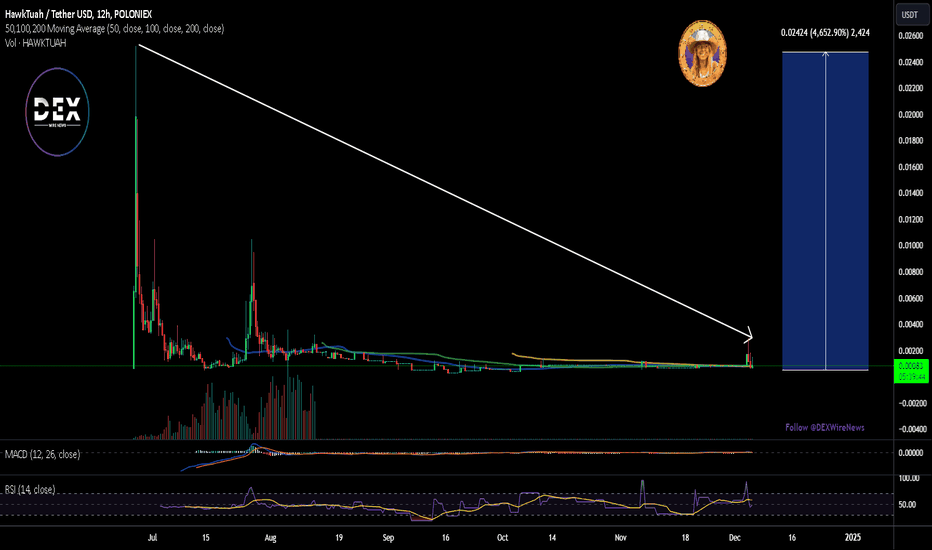Click the Sep date on time axis

pos(388,538)
